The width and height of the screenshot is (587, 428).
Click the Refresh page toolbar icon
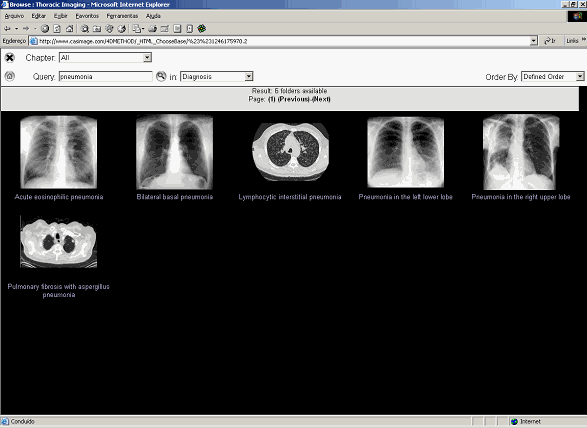[x=57, y=28]
